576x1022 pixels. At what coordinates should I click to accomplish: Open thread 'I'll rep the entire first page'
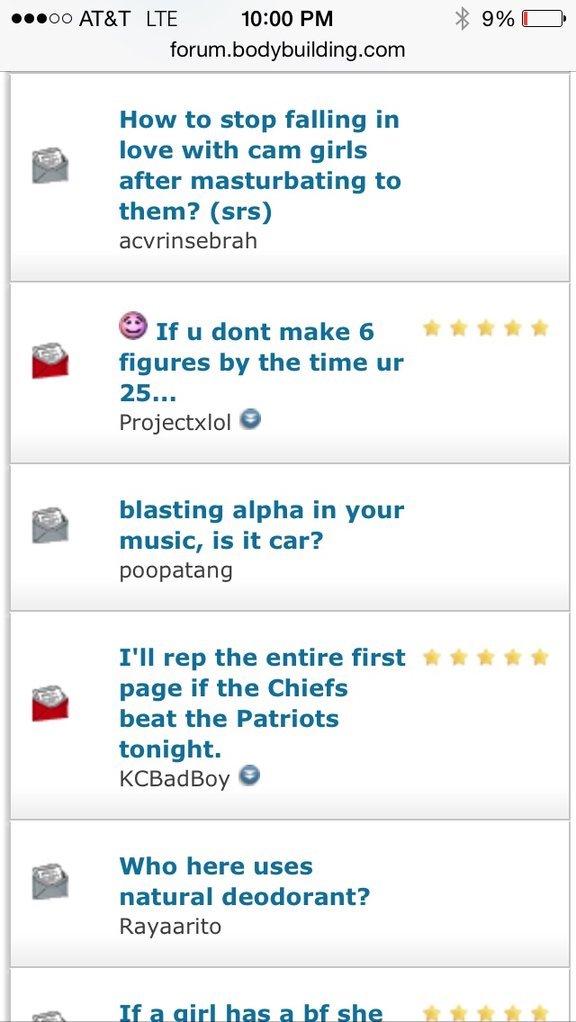(x=262, y=703)
